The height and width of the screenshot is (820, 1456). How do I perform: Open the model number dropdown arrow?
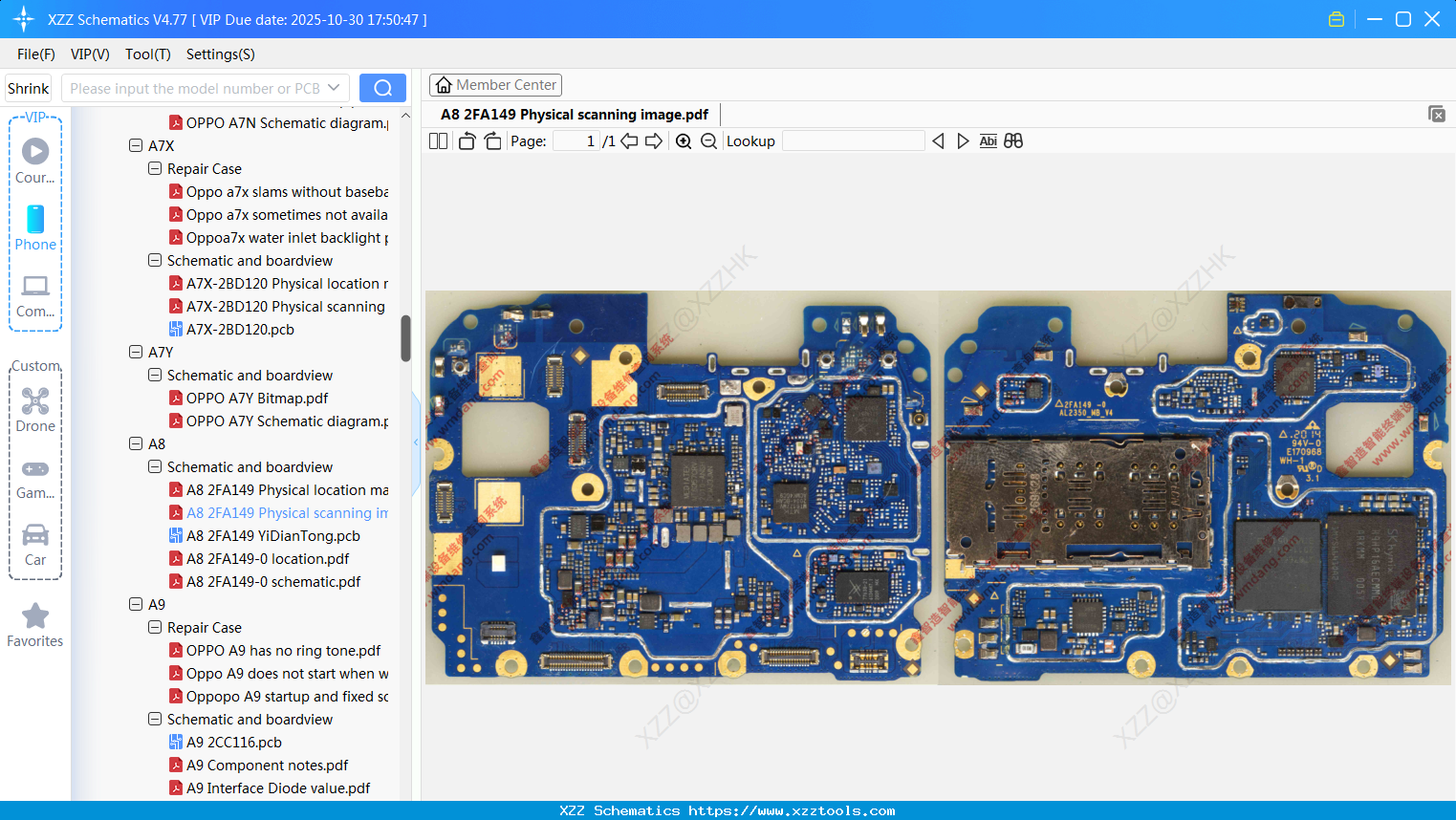[x=334, y=88]
